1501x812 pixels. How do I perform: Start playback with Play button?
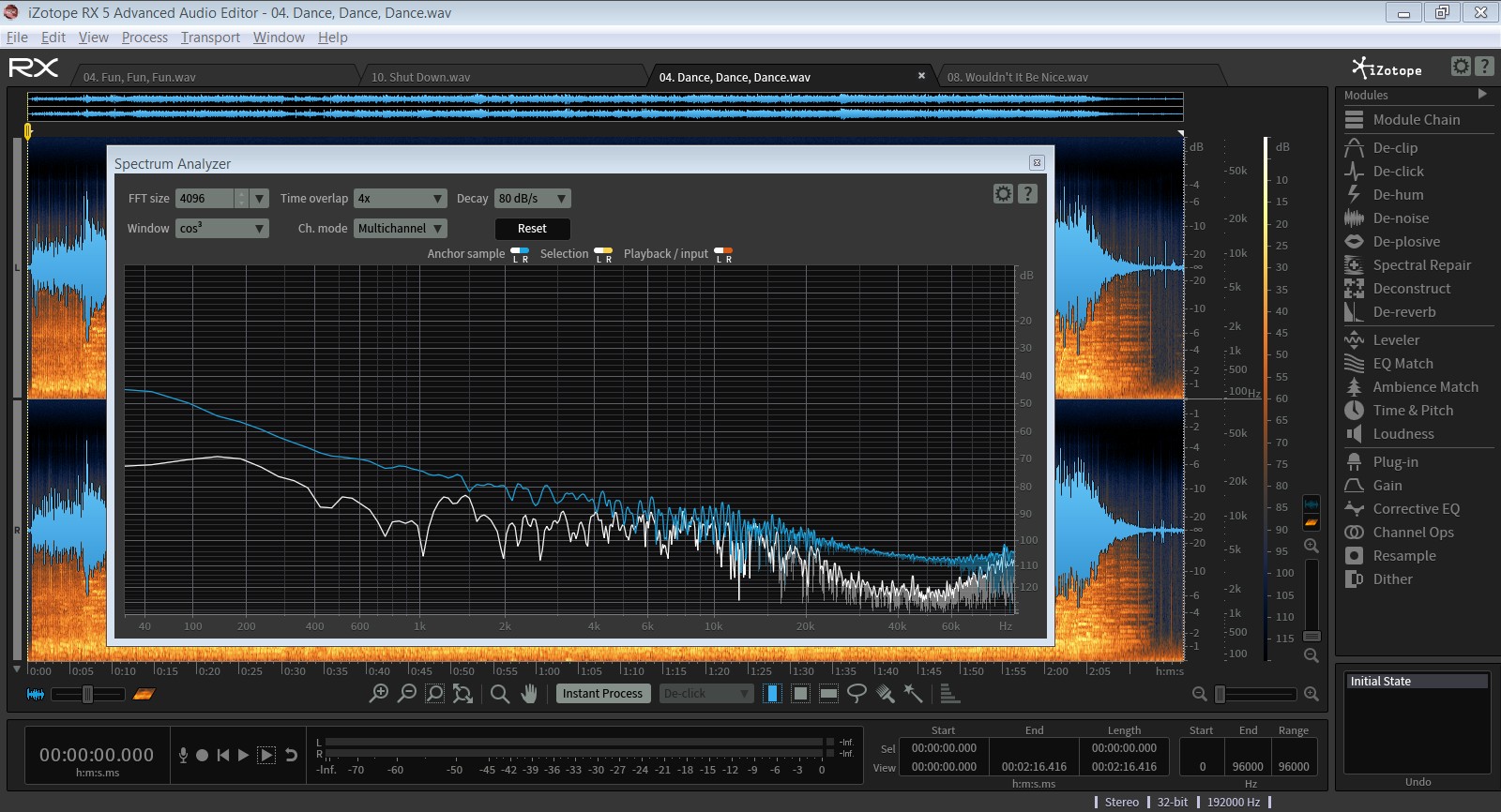[243, 755]
